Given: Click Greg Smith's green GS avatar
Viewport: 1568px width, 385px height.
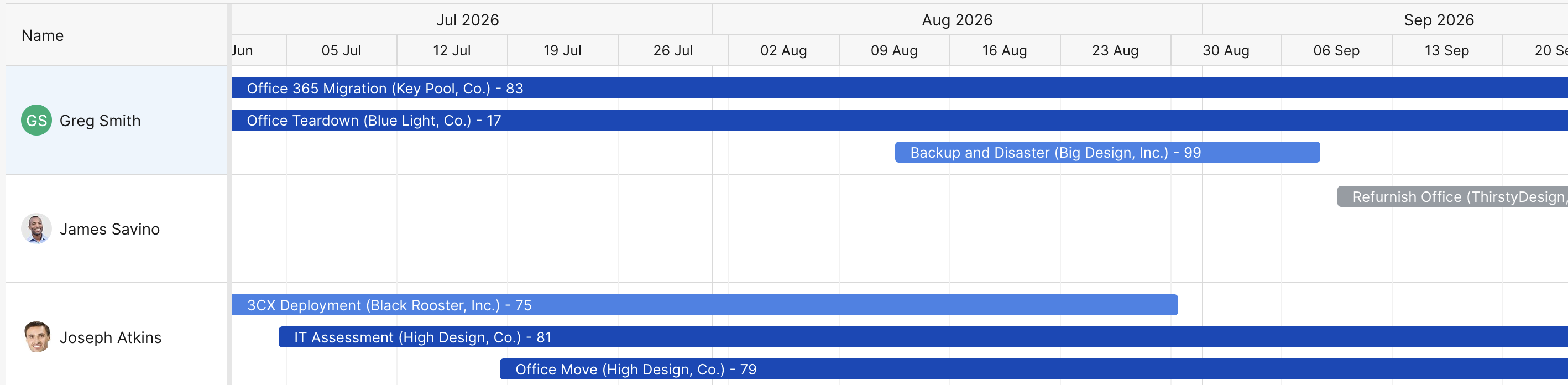Looking at the screenshot, I should [x=36, y=120].
